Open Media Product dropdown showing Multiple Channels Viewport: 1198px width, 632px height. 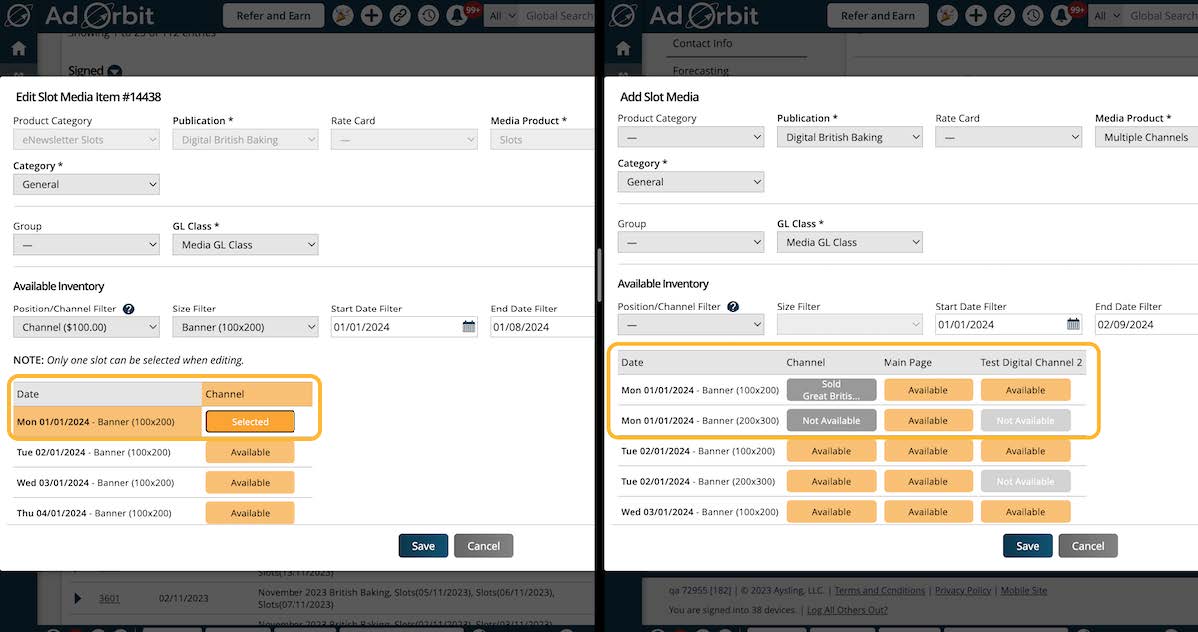pyautogui.click(x=1146, y=138)
